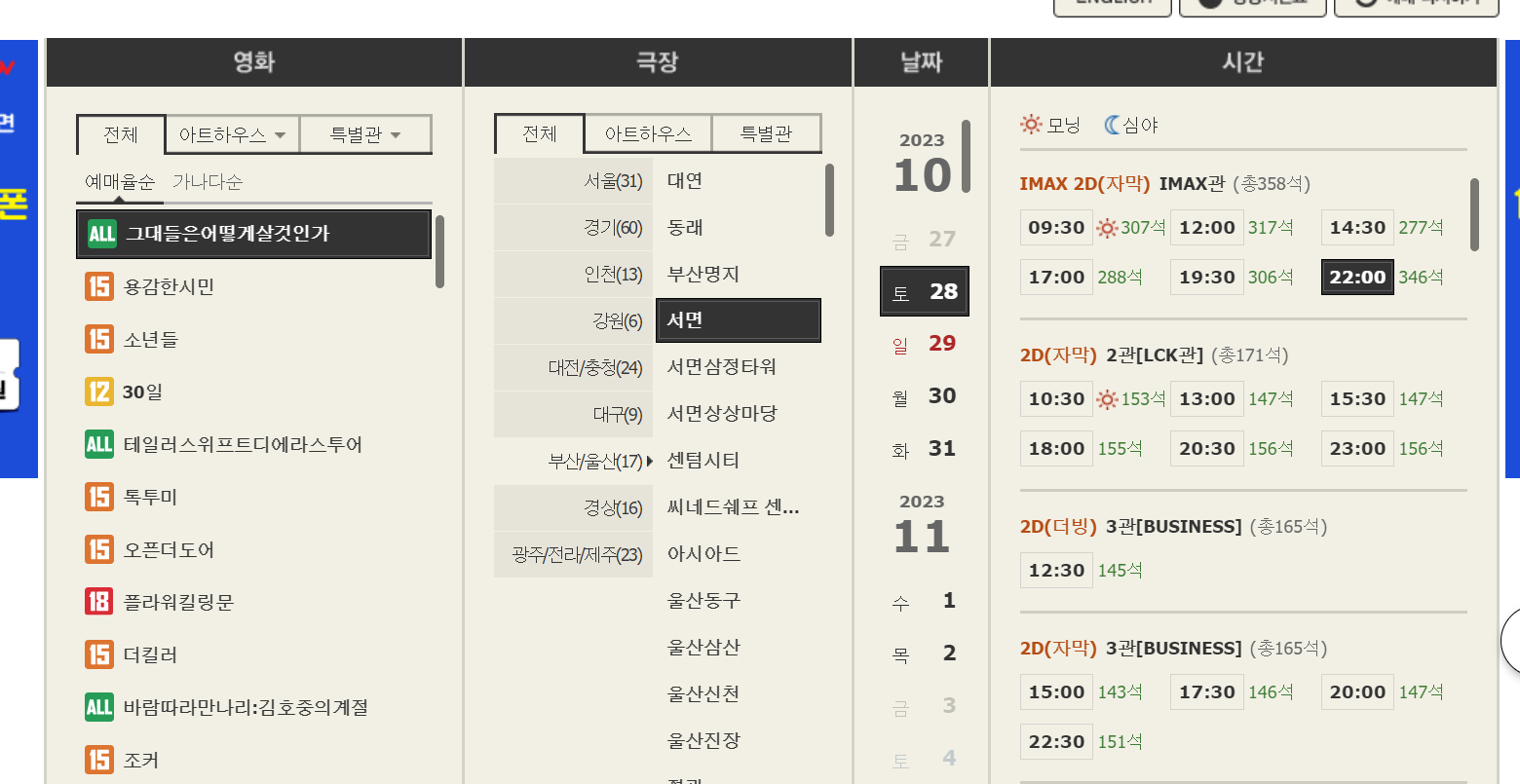Viewport: 1520px width, 784px height.
Task: Choose the 12:30 2D(더빙) showtime
Action: click(x=1056, y=570)
